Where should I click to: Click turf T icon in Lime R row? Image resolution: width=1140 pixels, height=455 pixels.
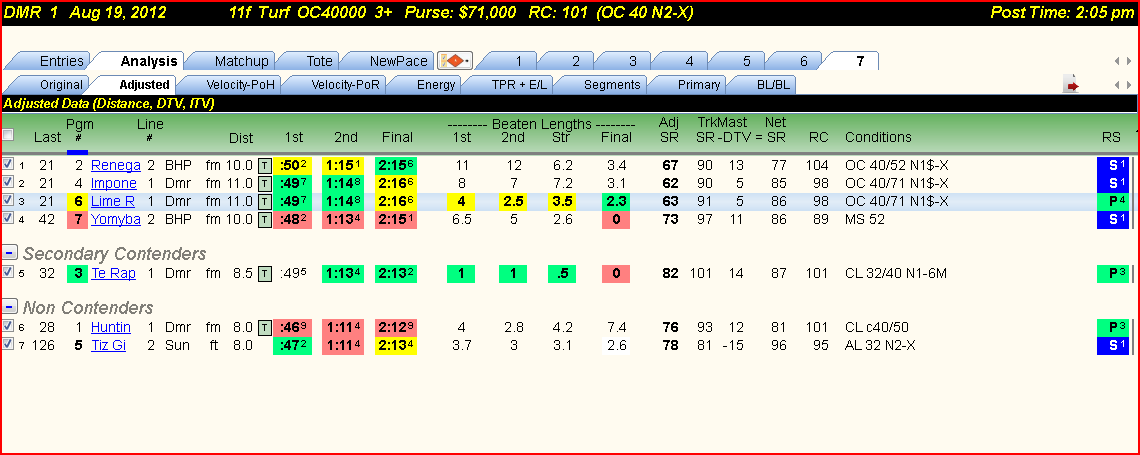click(265, 201)
